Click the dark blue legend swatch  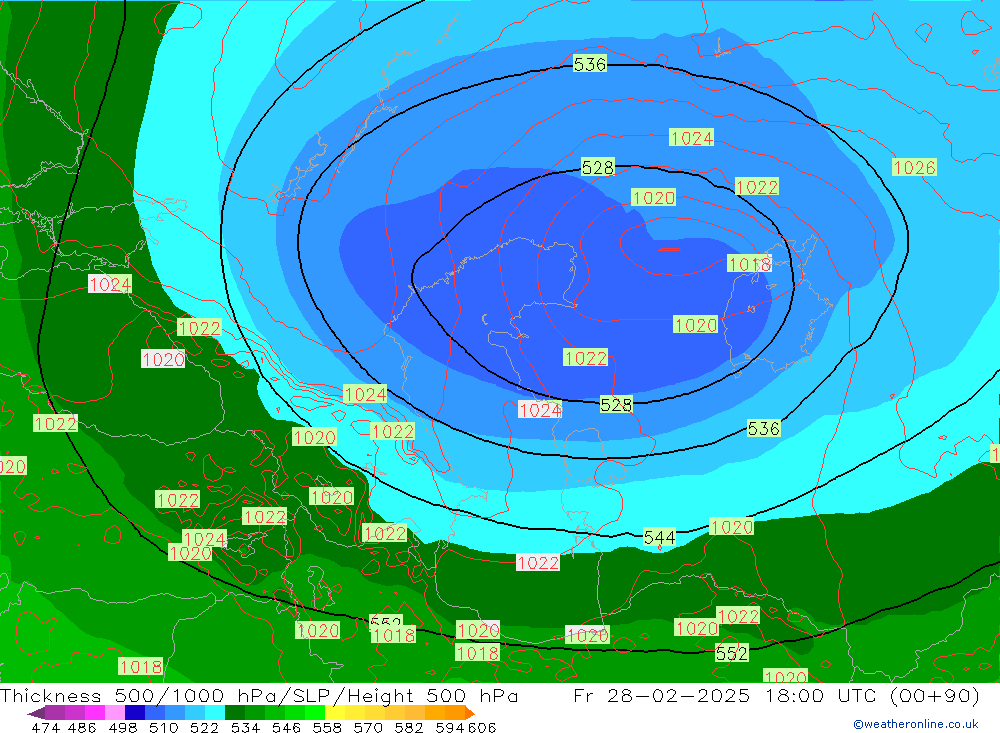[x=135, y=712]
